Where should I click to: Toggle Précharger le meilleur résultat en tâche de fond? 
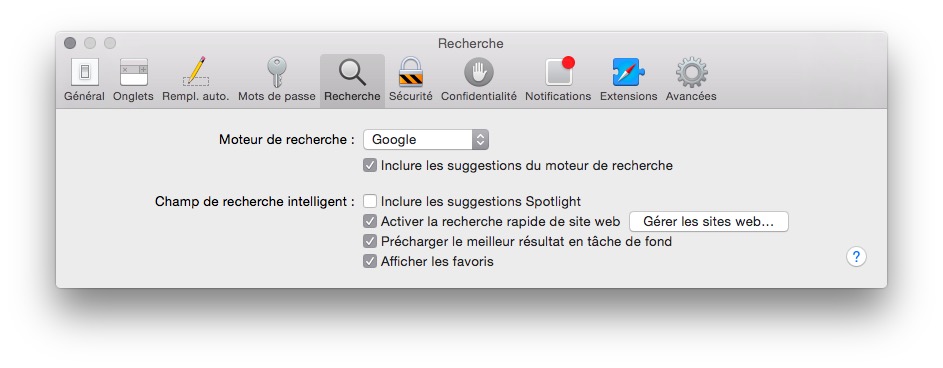[370, 242]
